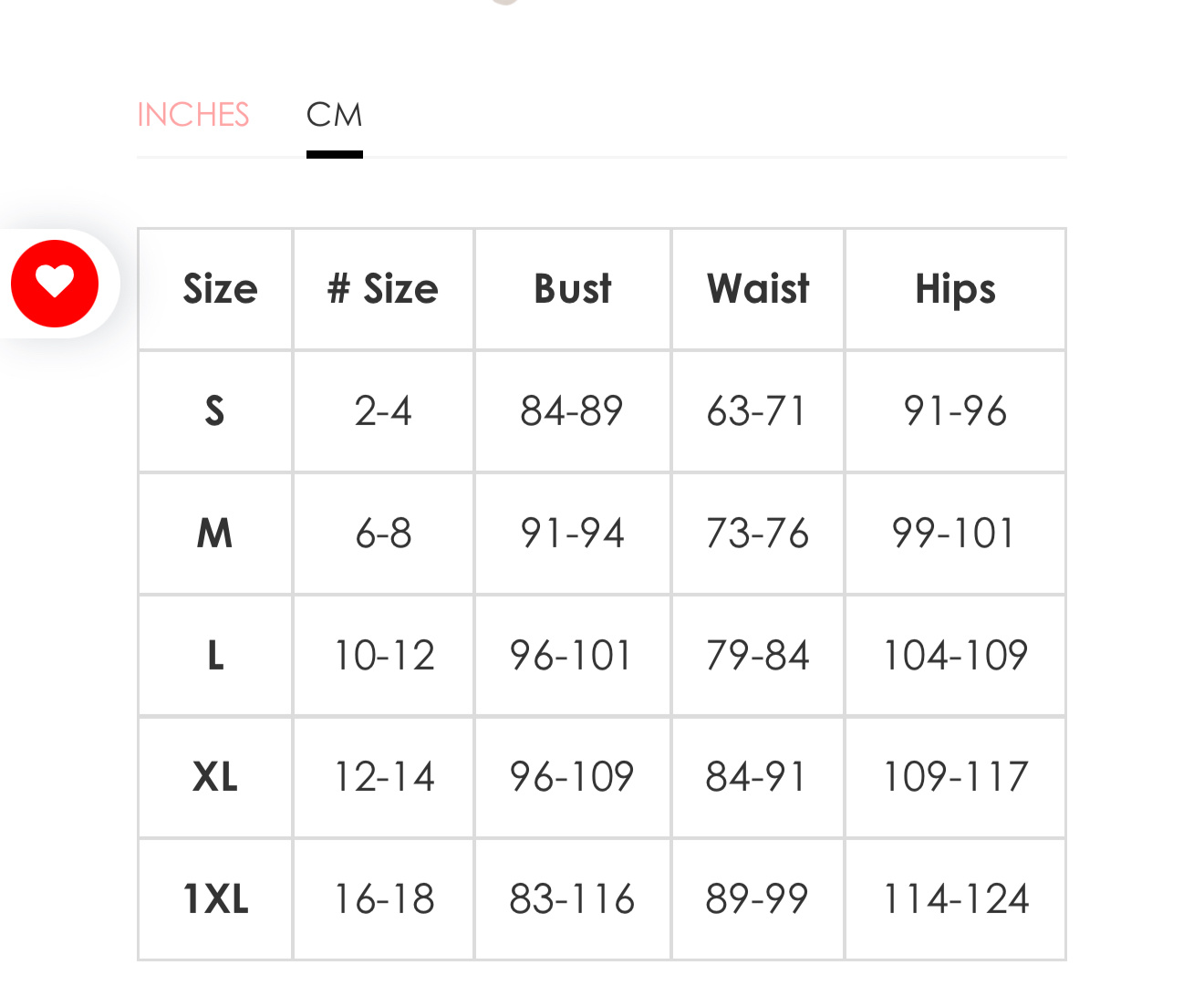Click the 12-14 number size cell

click(x=383, y=777)
